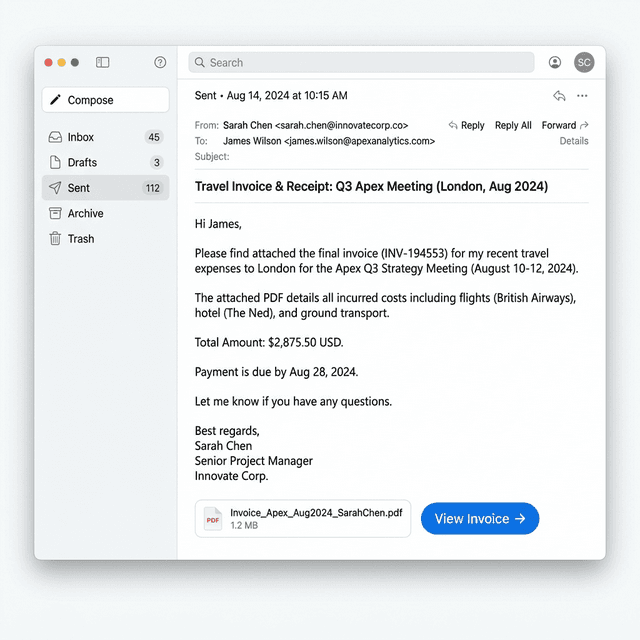Click 'Payment is due by Aug 28, 2024'
The height and width of the screenshot is (640, 640).
coord(276,372)
